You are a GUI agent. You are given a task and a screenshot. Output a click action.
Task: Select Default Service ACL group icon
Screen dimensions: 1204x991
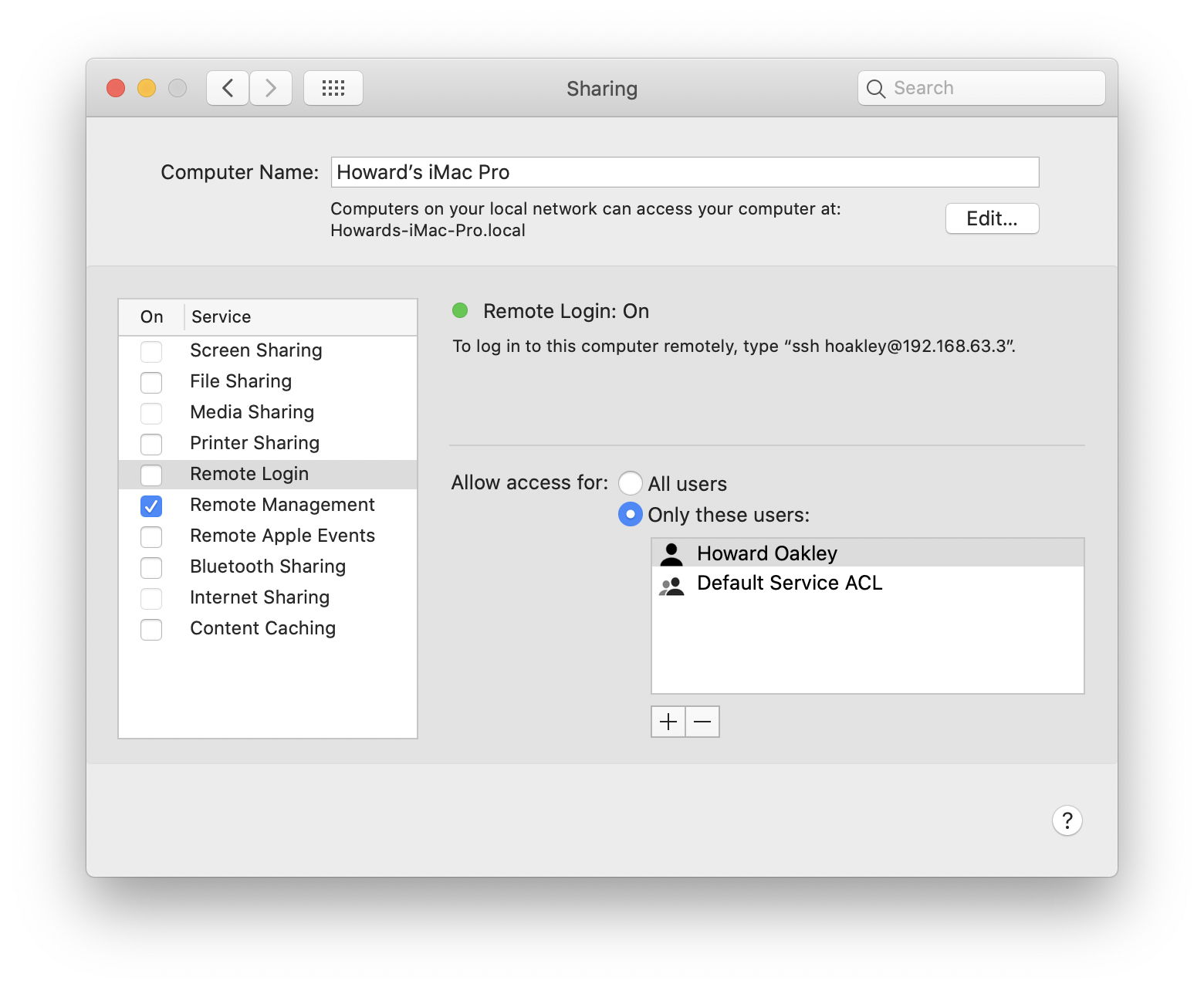[x=671, y=585]
